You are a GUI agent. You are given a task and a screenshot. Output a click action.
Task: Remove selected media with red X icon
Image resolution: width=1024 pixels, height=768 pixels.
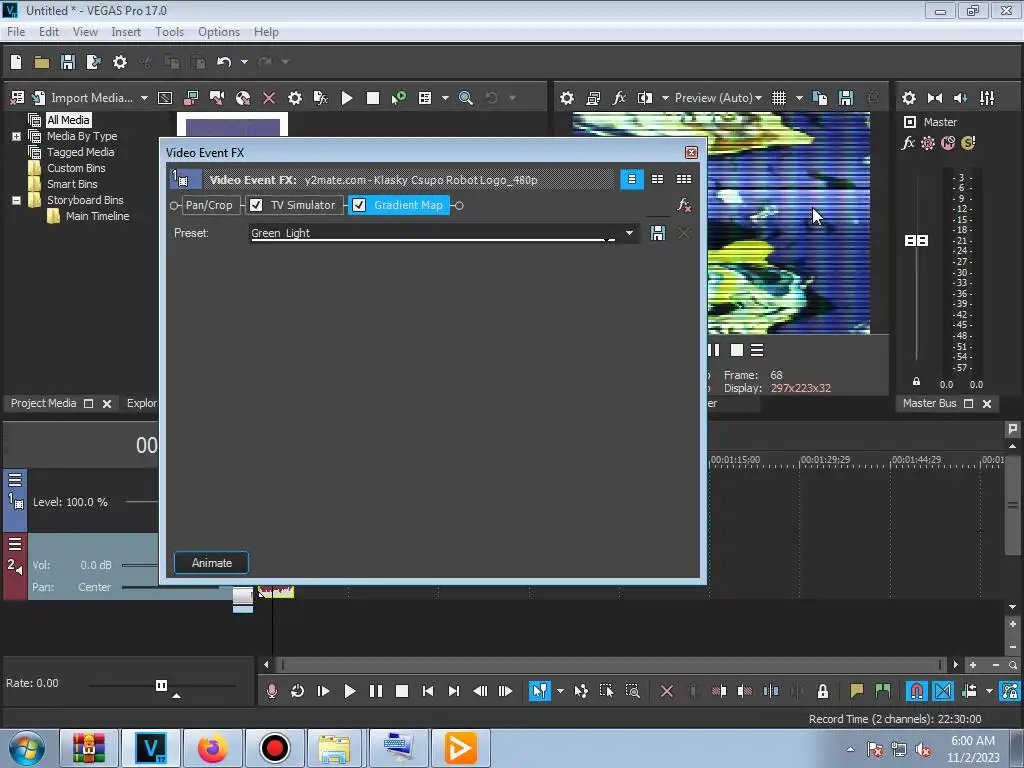click(269, 98)
